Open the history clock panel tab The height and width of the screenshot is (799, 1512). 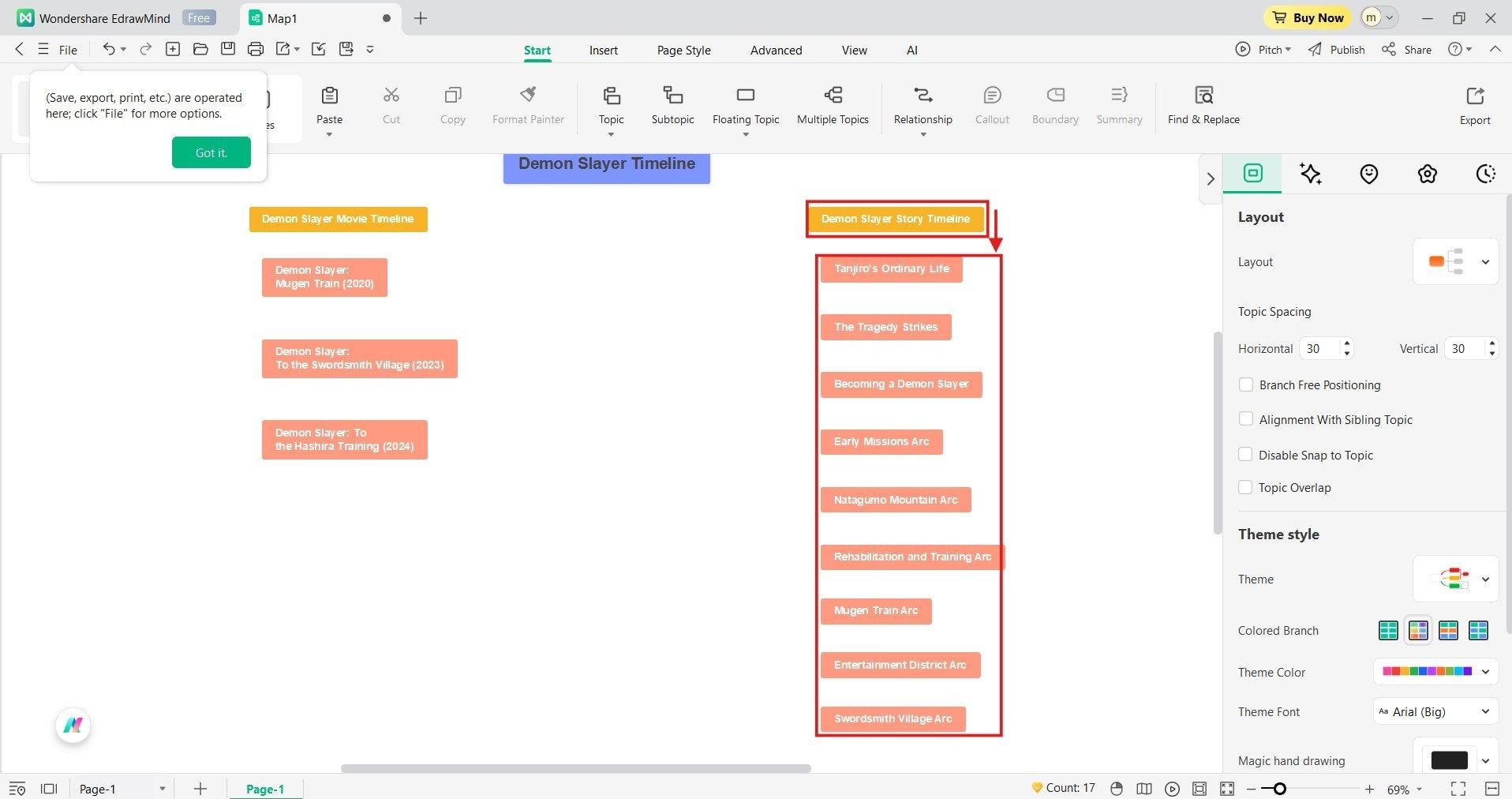click(1486, 174)
